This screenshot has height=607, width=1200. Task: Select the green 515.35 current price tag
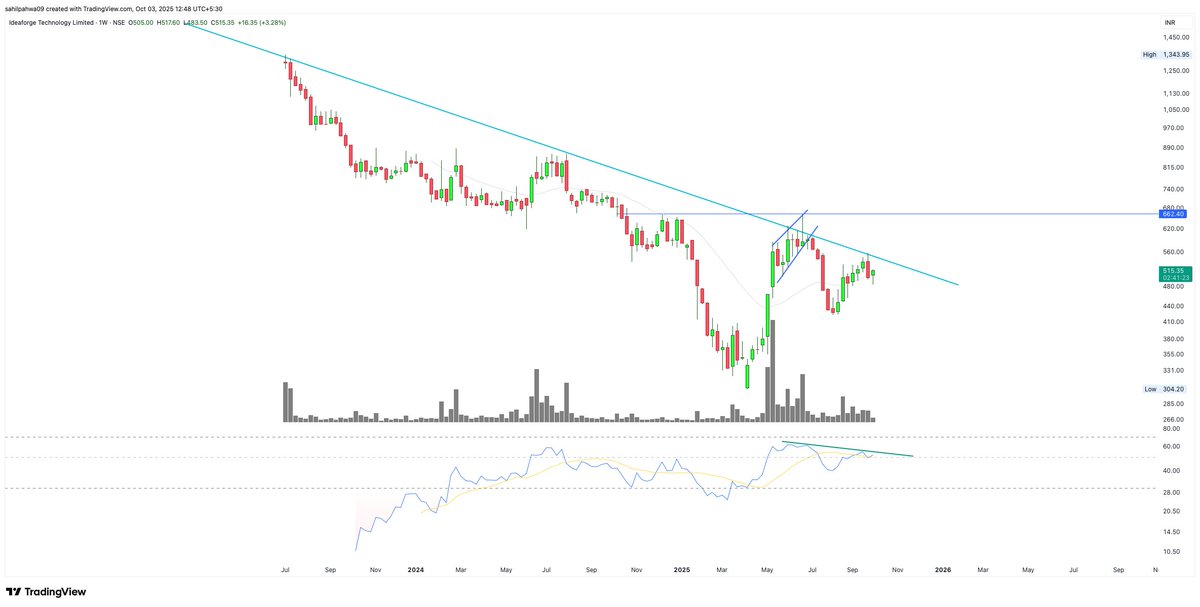point(1173,274)
